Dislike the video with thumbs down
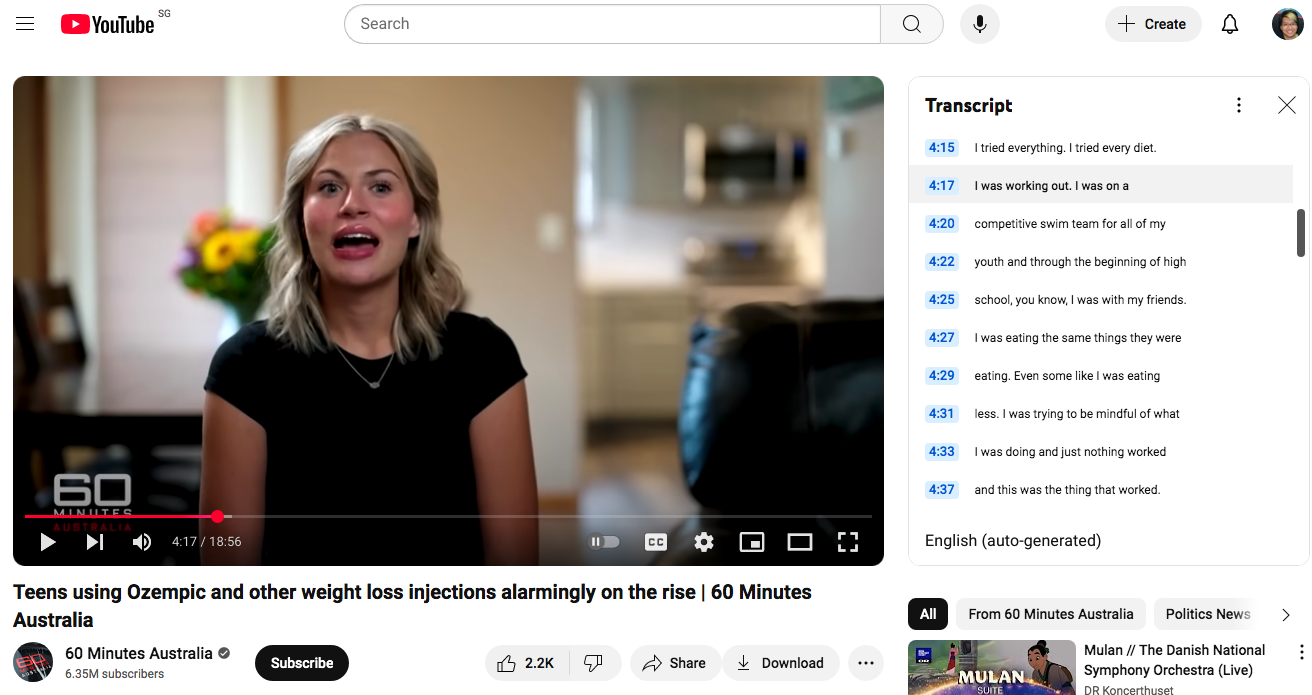1312x695 pixels. (x=594, y=663)
